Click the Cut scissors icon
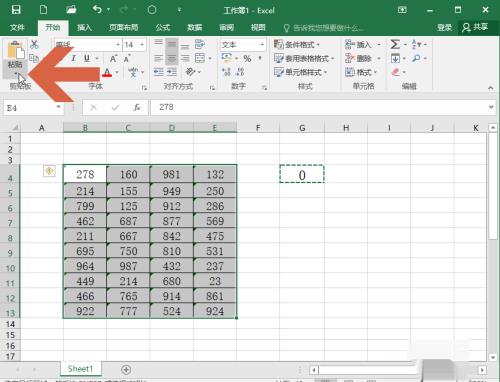Image resolution: width=500 pixels, height=382 pixels. (x=34, y=44)
